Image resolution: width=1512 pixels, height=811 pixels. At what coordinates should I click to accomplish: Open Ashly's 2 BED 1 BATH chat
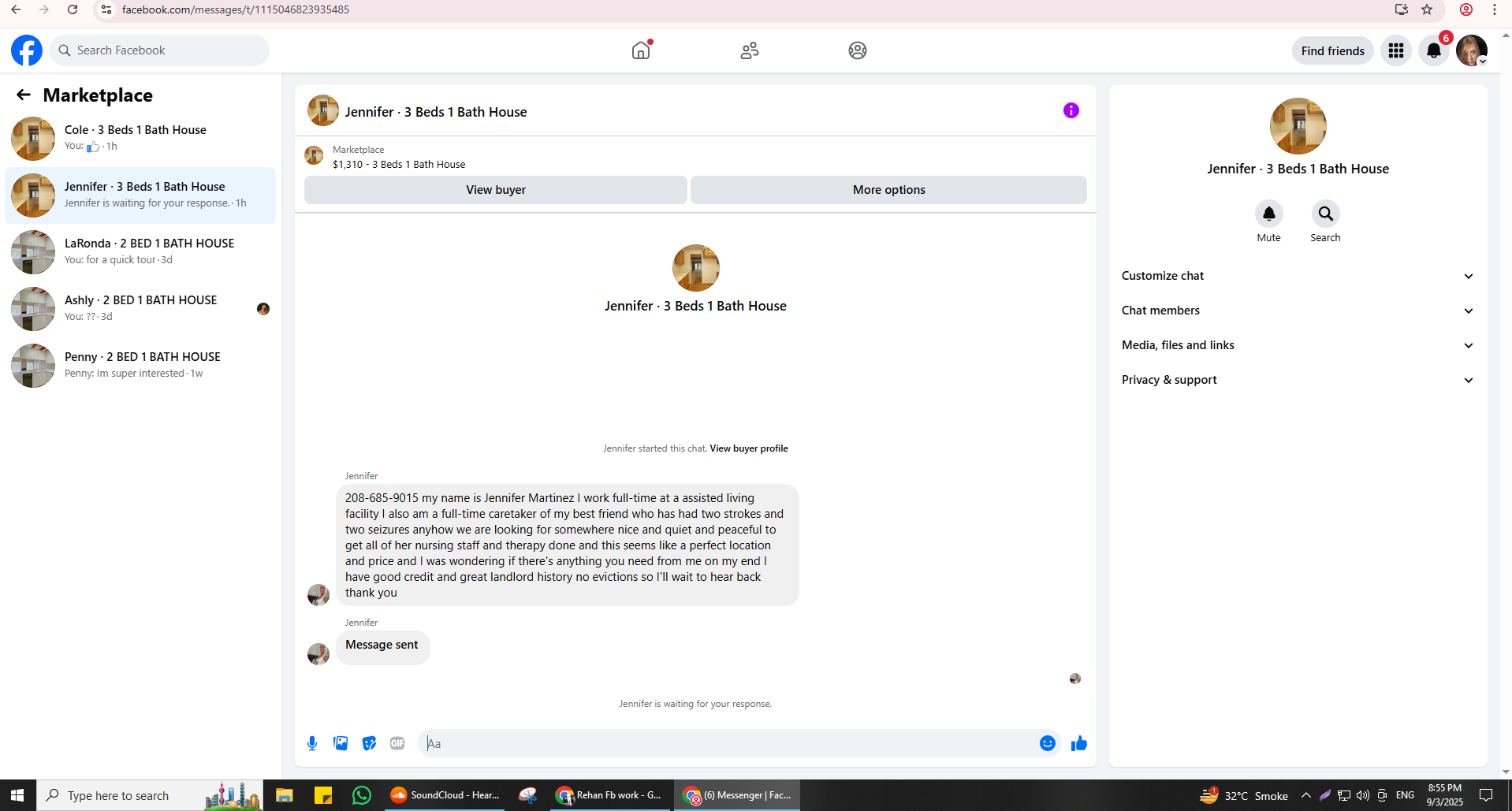(140, 308)
